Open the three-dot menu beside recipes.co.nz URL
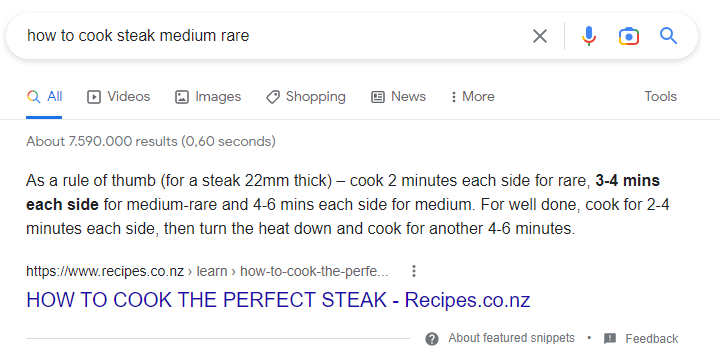This screenshot has width=720, height=360. 414,271
